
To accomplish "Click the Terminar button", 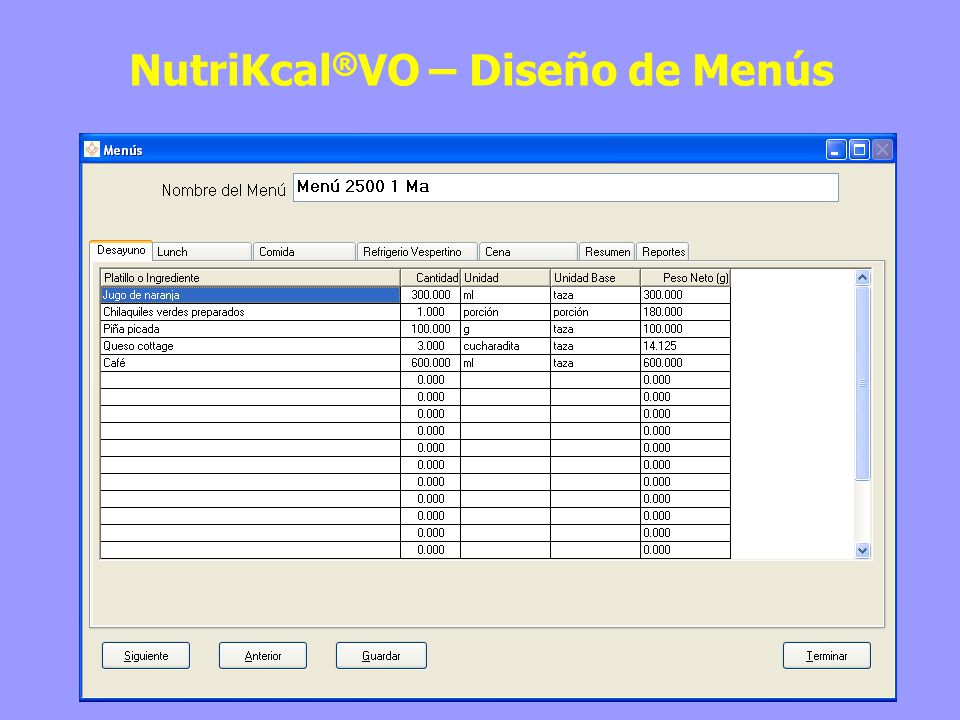I will [827, 656].
